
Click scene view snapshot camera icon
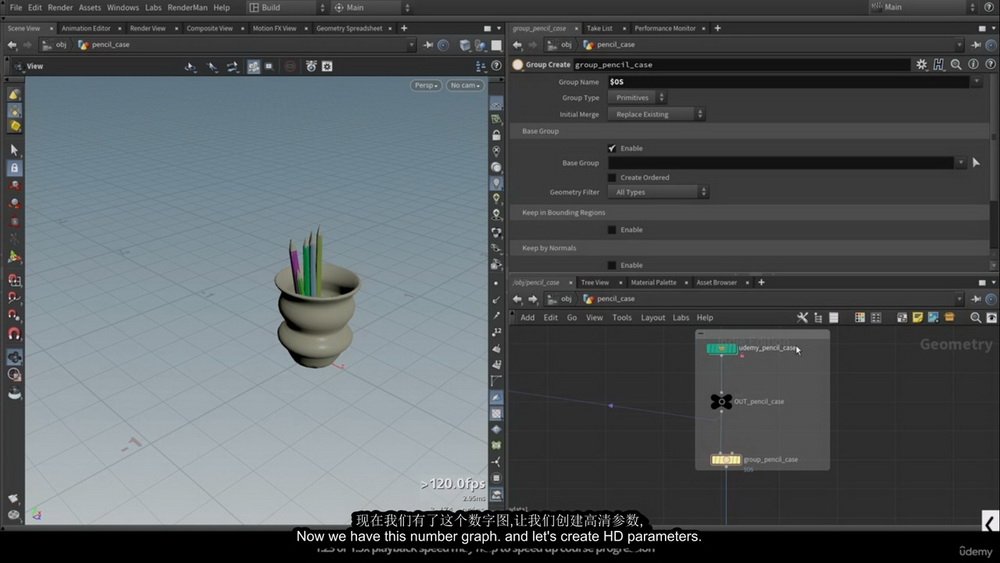click(311, 66)
